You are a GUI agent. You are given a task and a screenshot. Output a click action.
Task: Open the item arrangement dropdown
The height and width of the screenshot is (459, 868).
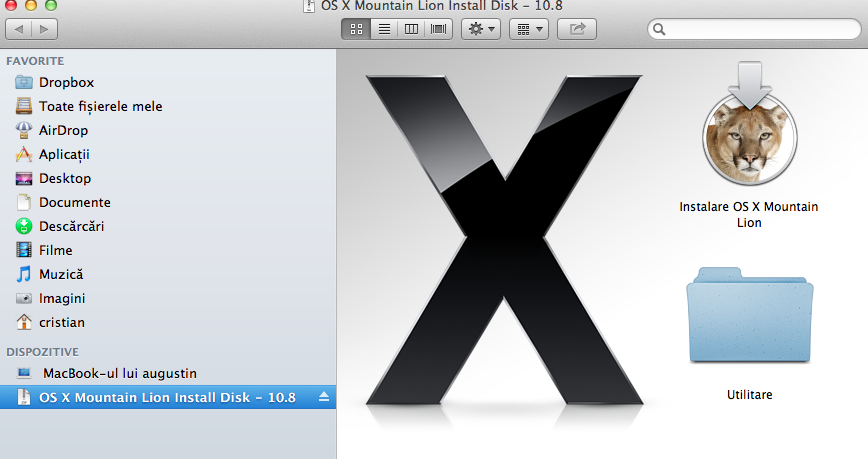tap(529, 29)
